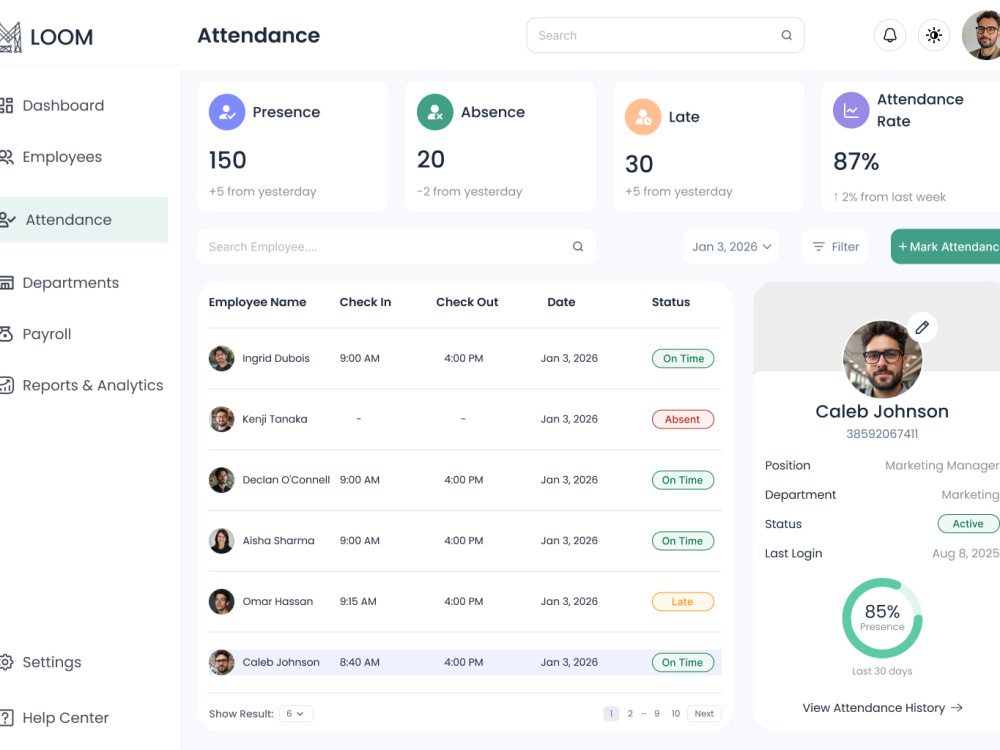Click the Next pagination button
Screen dimensions: 1000x750
(704, 714)
